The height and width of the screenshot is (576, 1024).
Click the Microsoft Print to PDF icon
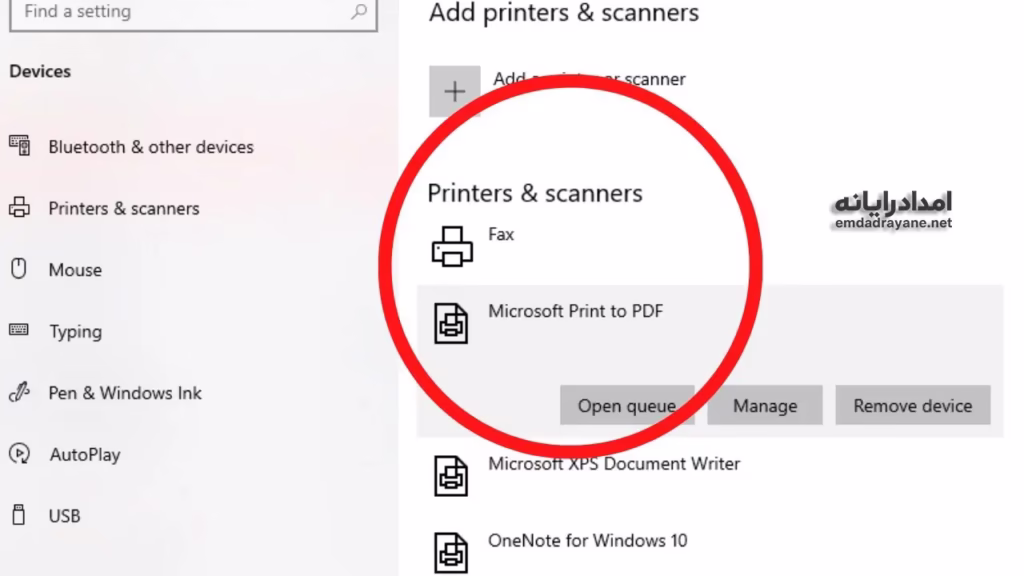pyautogui.click(x=451, y=323)
